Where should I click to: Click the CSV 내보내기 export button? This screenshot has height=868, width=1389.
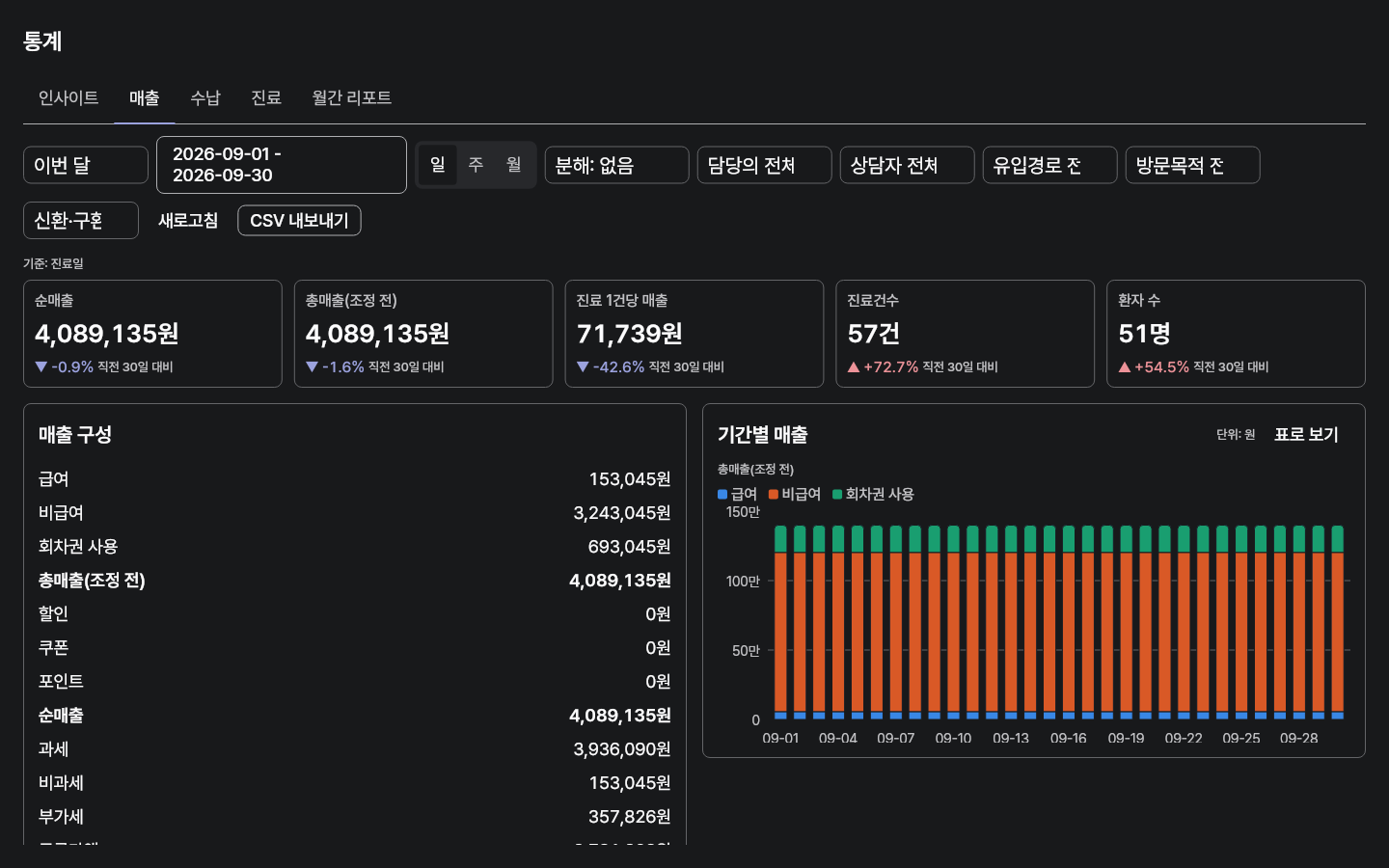[299, 221]
